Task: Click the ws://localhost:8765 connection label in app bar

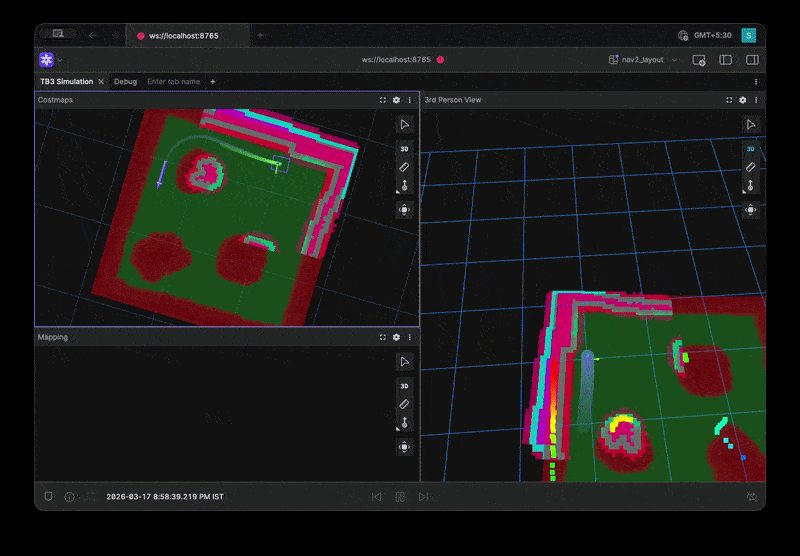Action: click(396, 60)
